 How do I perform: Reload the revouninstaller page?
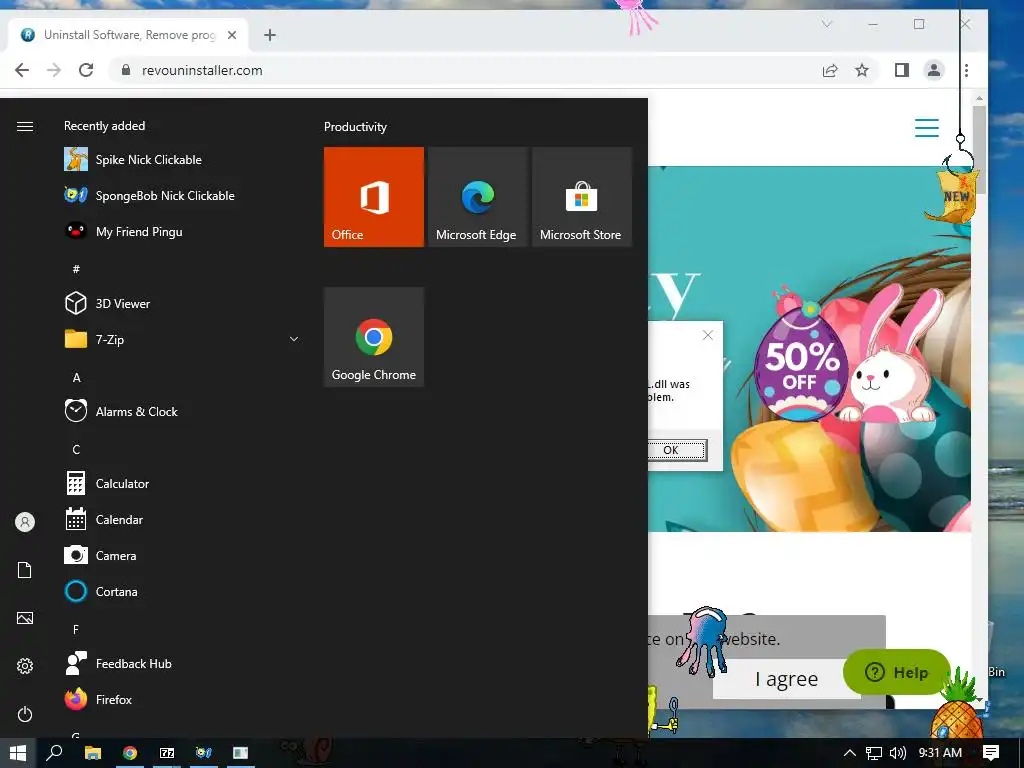point(86,70)
